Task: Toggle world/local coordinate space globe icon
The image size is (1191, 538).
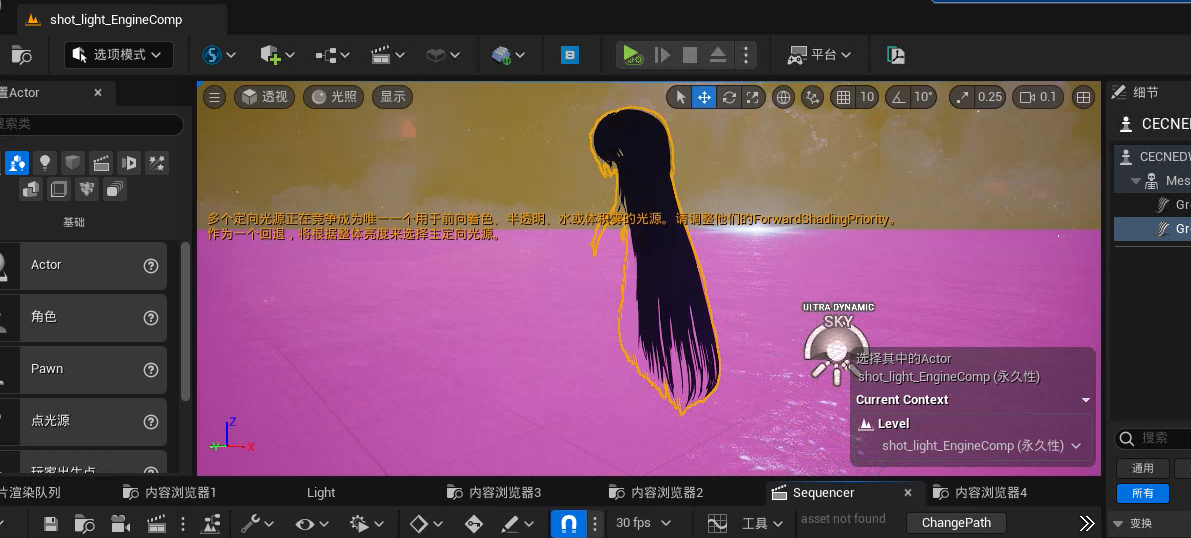Action: tap(784, 97)
